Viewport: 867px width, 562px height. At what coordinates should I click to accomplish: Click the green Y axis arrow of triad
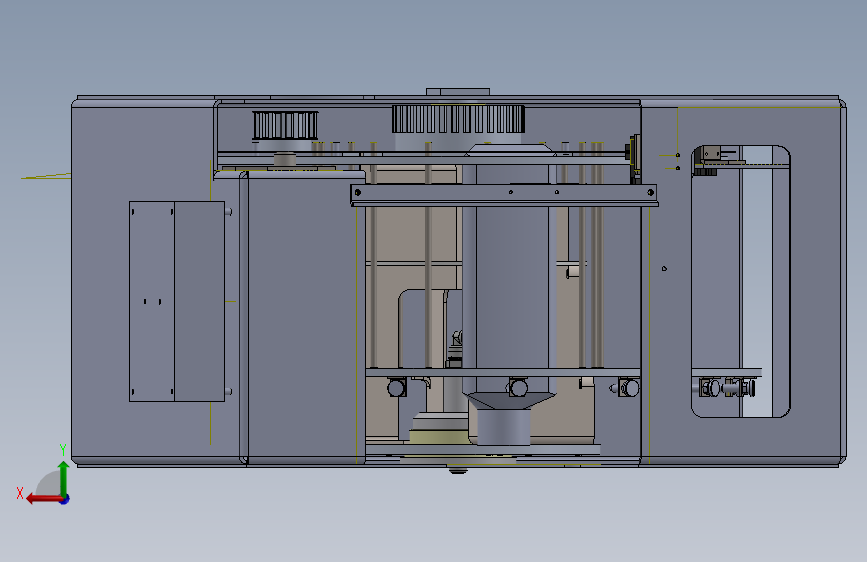tap(64, 479)
